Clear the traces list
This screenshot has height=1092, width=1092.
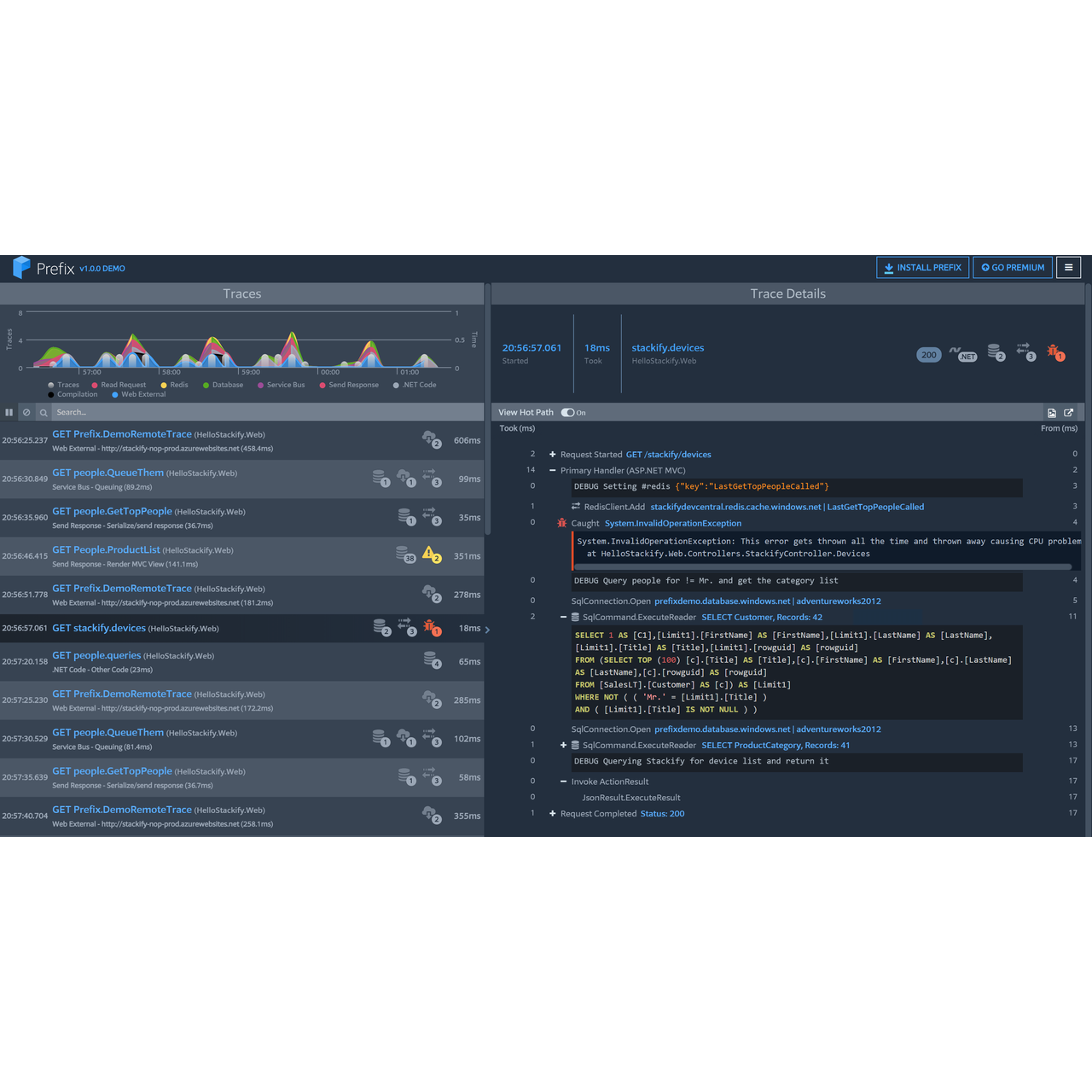[26, 412]
